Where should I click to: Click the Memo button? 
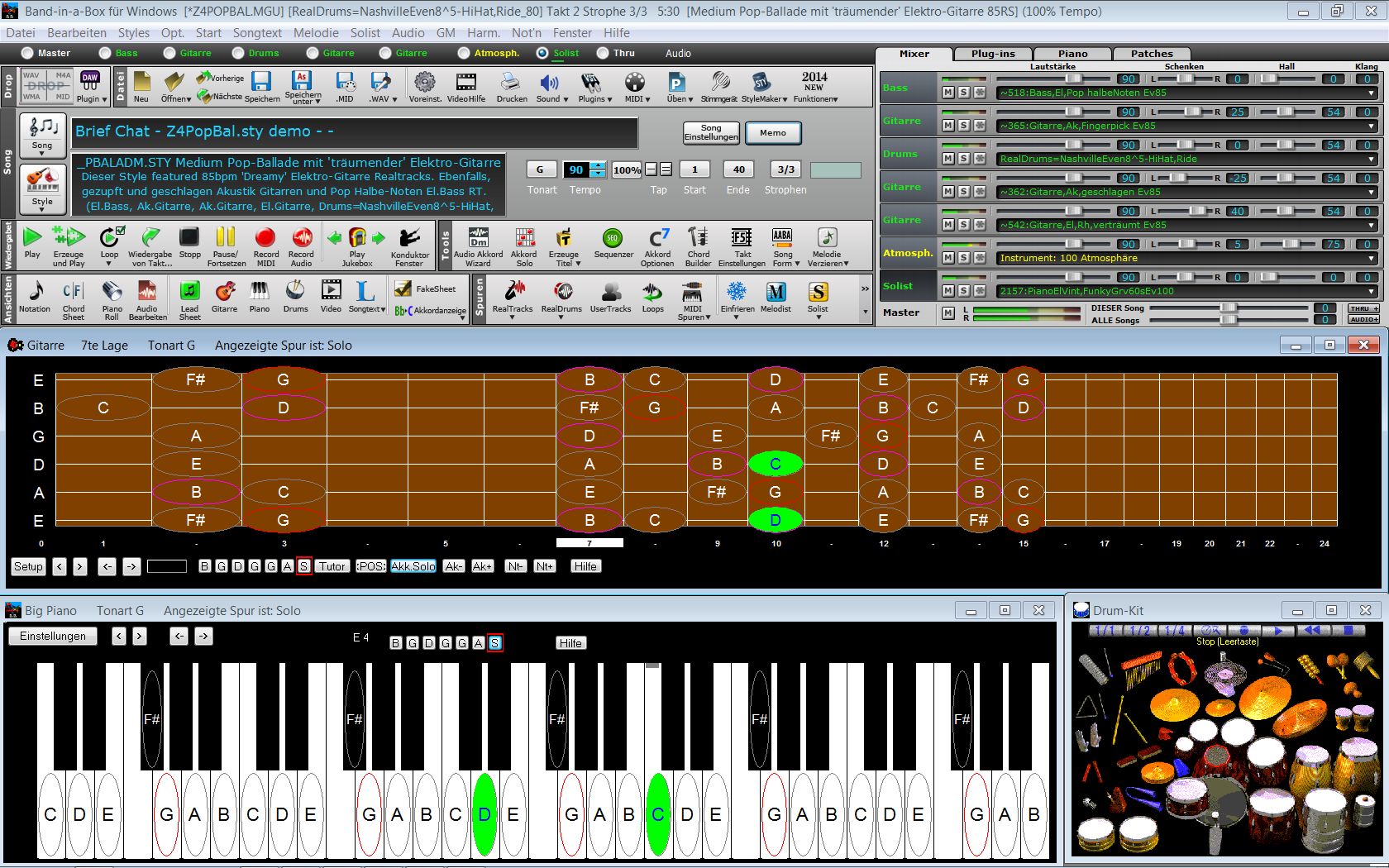coord(773,132)
